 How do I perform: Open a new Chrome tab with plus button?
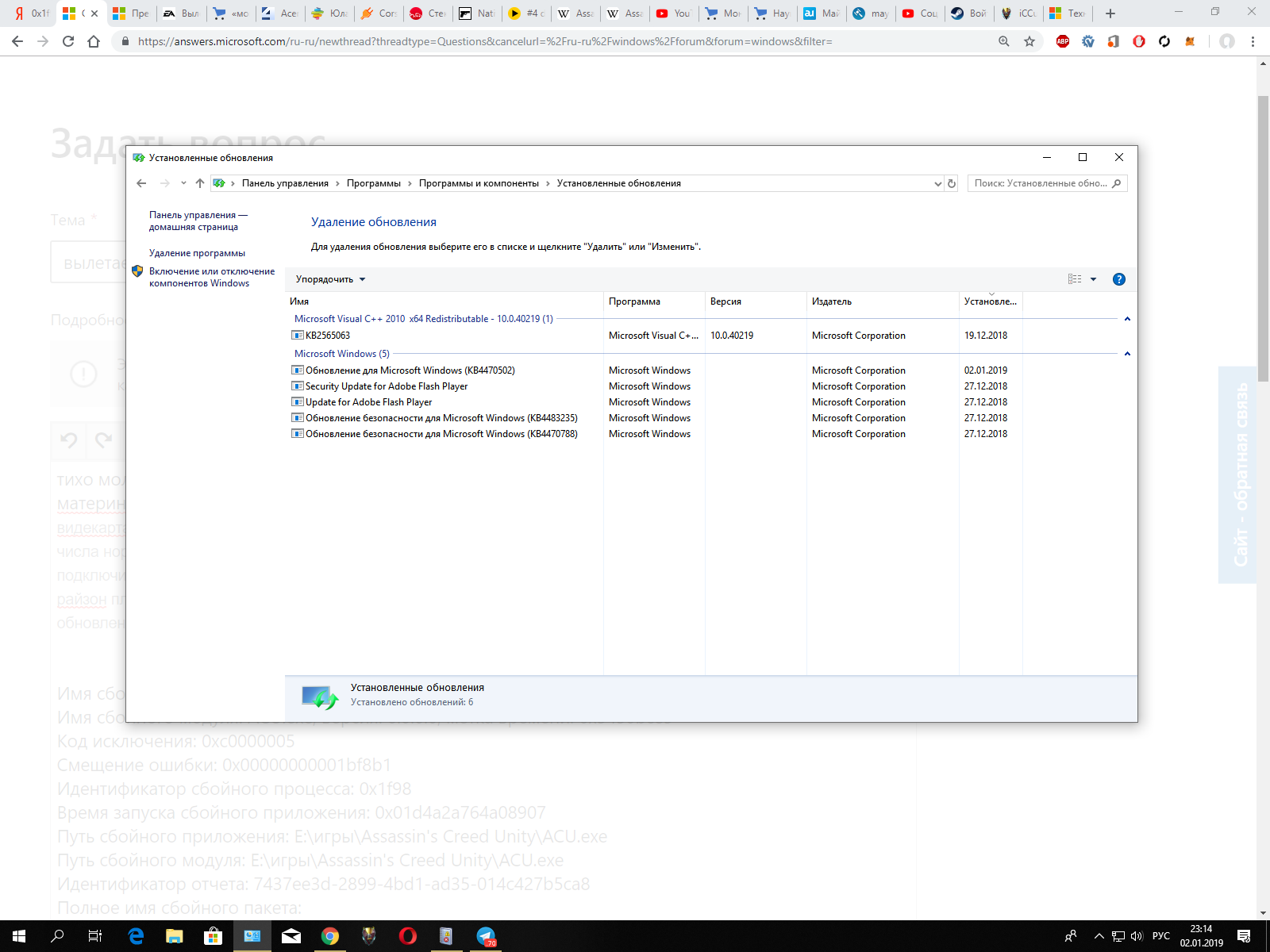click(1110, 13)
